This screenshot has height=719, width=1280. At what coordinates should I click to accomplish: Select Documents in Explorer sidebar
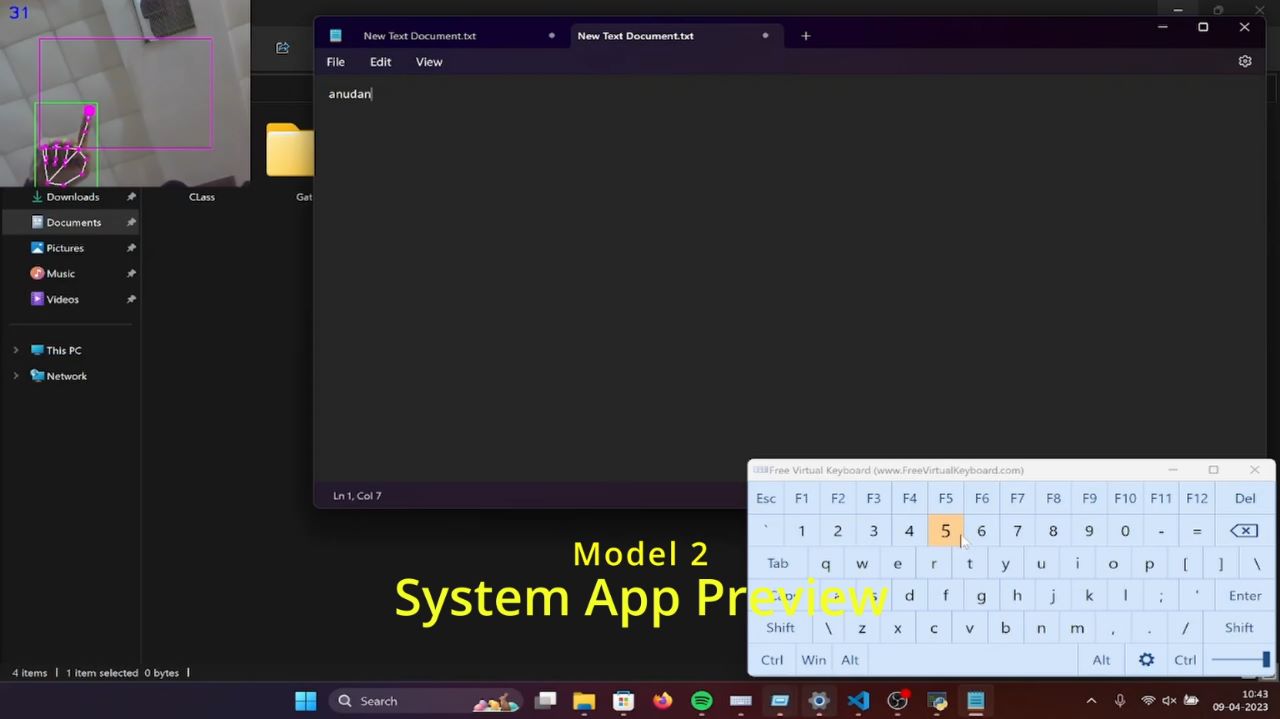[72, 222]
